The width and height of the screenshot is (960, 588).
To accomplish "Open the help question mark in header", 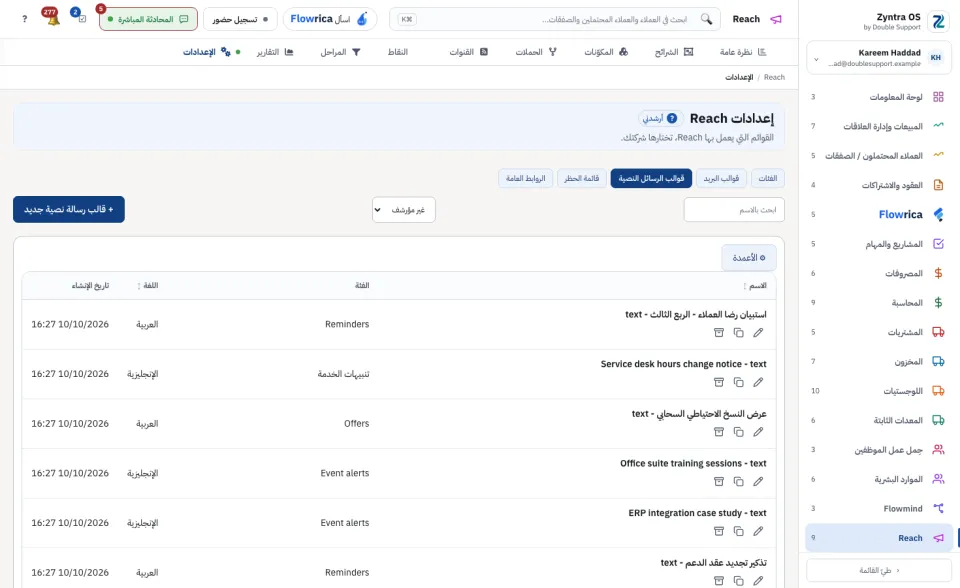I will (24, 19).
